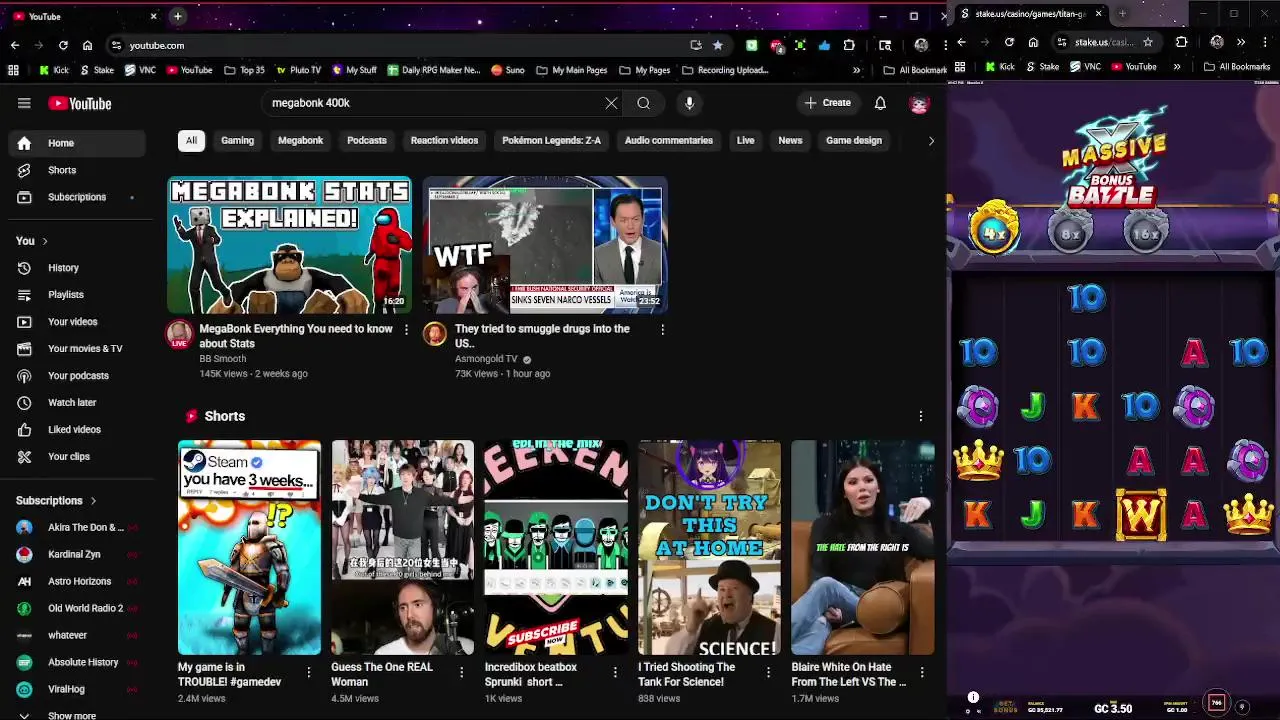Reload the YouTube browser page

point(63,45)
